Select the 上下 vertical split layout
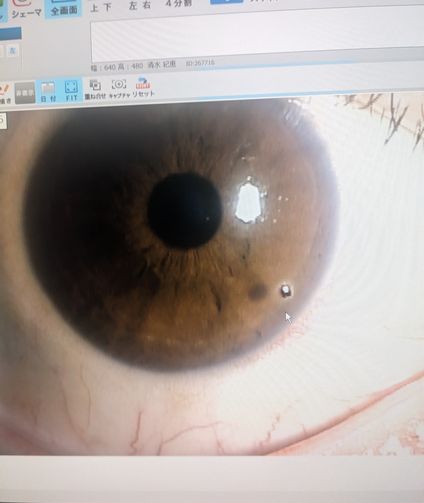The width and height of the screenshot is (424, 503). click(x=101, y=7)
